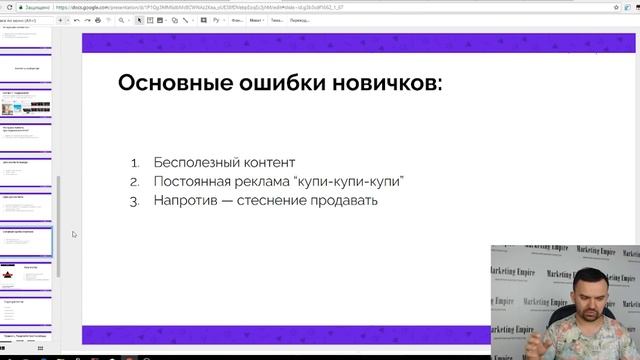Switch to filmstrip view at panel bottom
The image size is (640, 360).
[x=2, y=348]
